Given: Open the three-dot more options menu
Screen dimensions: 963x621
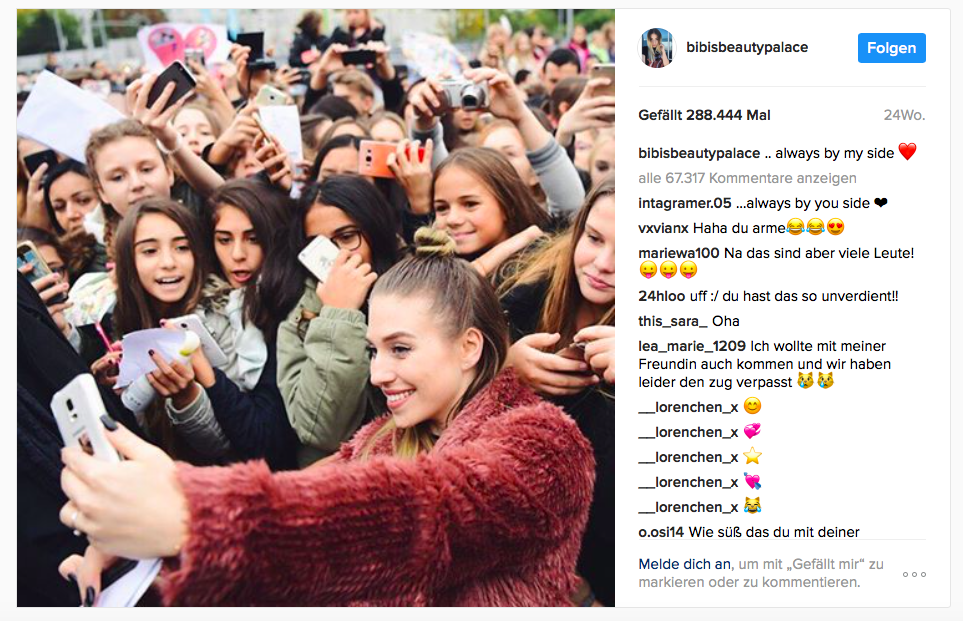Looking at the screenshot, I should (914, 574).
